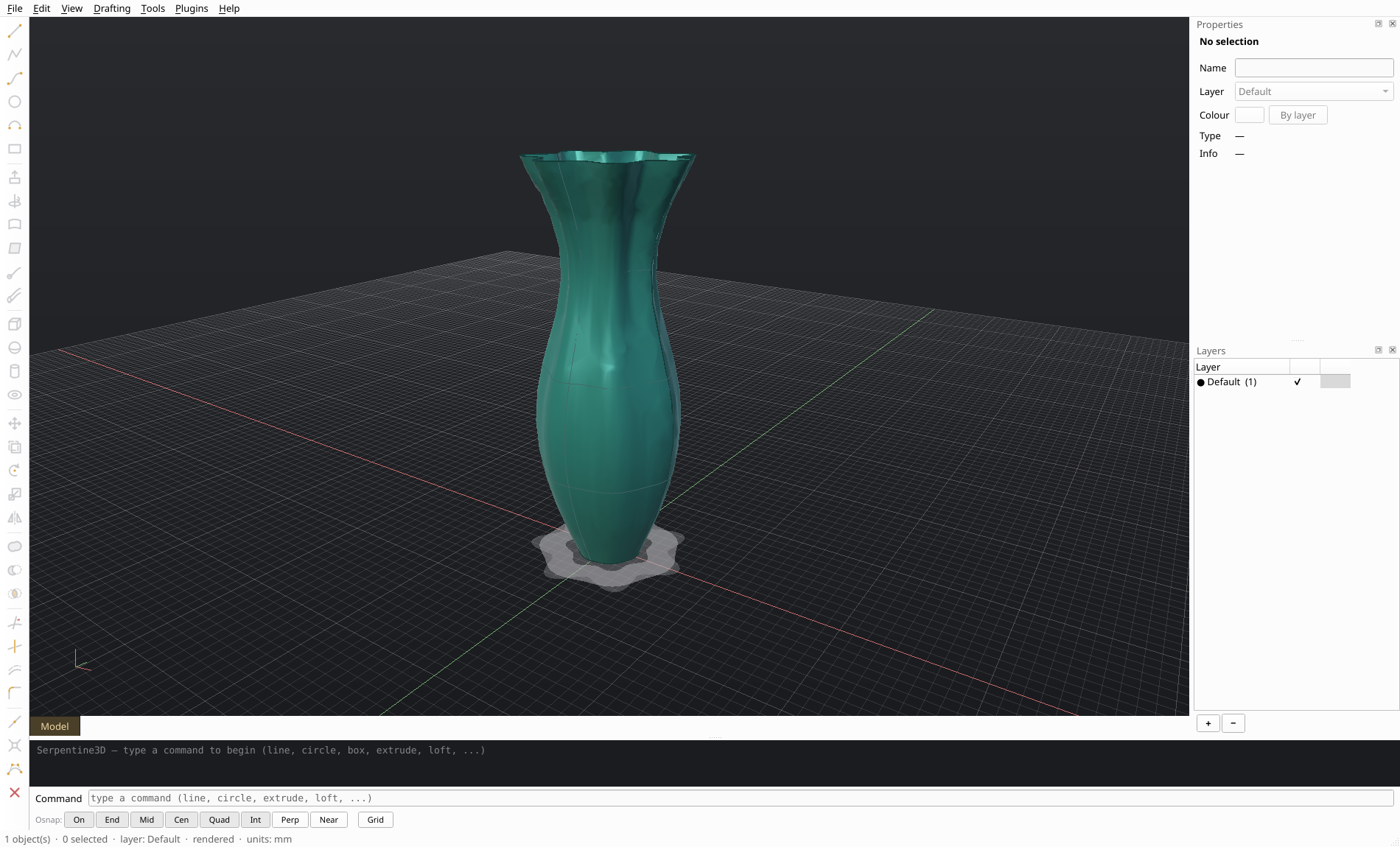Activate the Loft surface tool
1400x847 pixels.
[x=15, y=225]
